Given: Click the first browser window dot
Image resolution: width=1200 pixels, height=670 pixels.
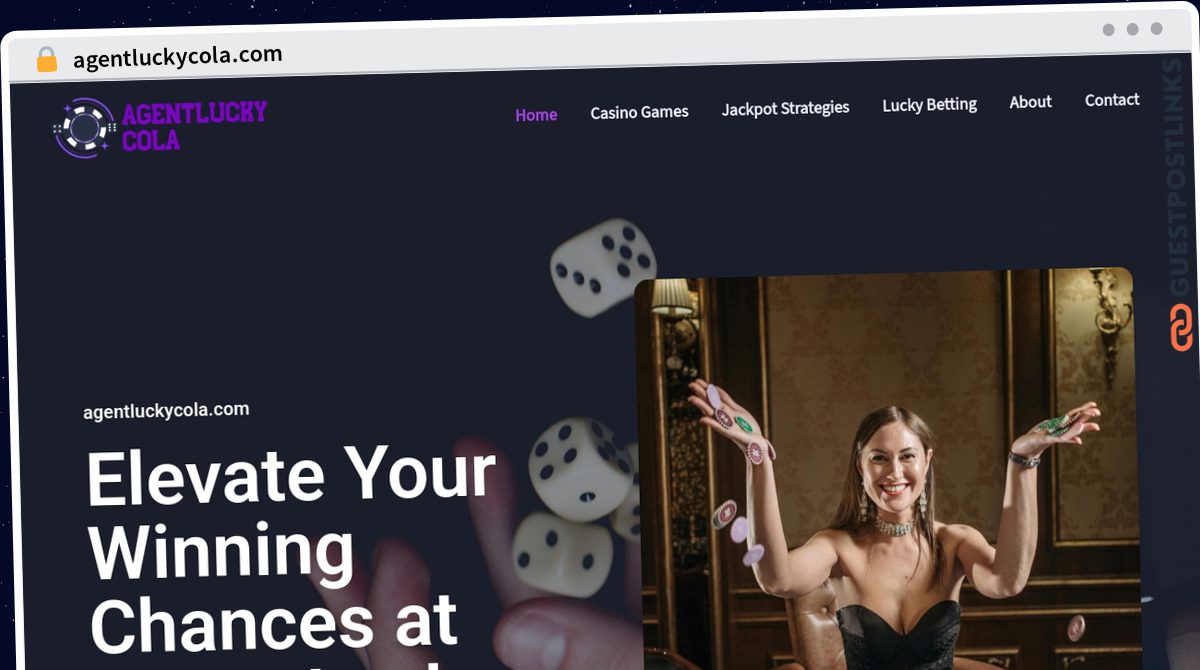Looking at the screenshot, I should [1109, 30].
